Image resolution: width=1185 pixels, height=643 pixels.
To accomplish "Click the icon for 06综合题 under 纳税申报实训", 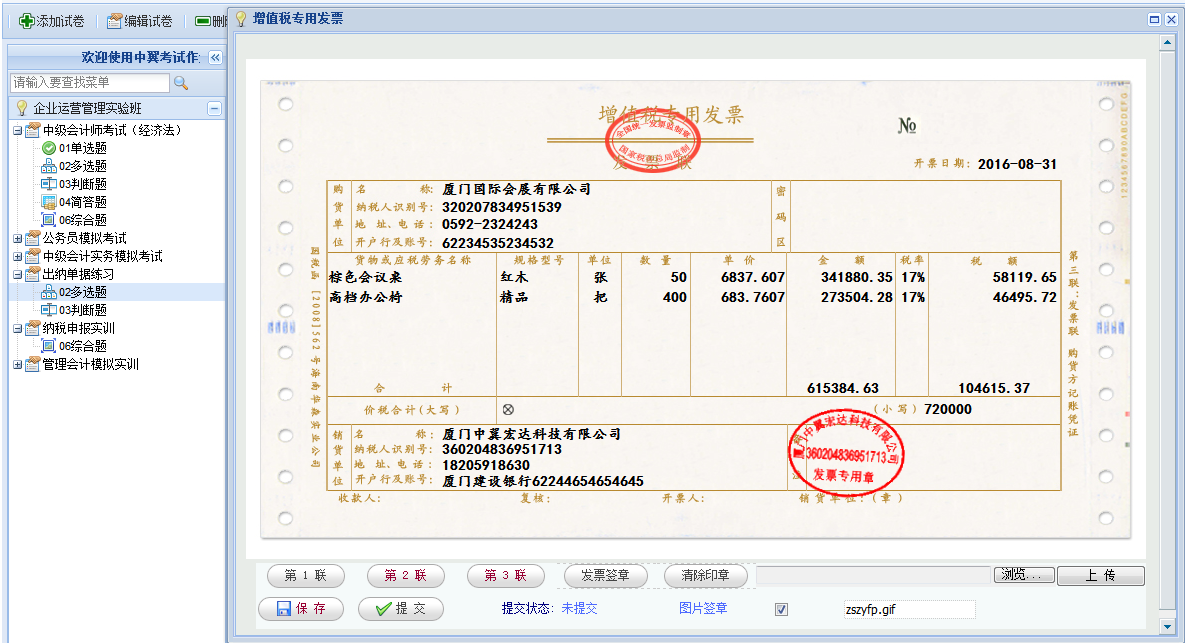I will click(49, 346).
